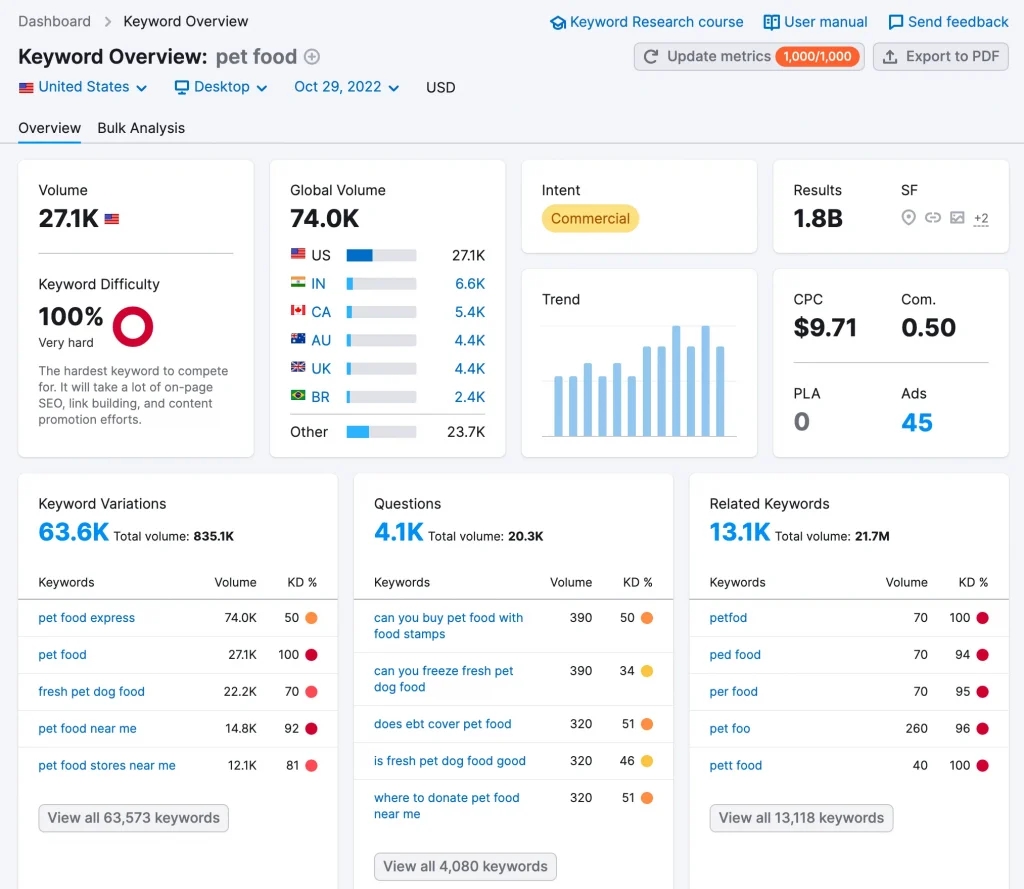Open the 'fresh pet dog food' keyword
The height and width of the screenshot is (889, 1024).
click(91, 692)
